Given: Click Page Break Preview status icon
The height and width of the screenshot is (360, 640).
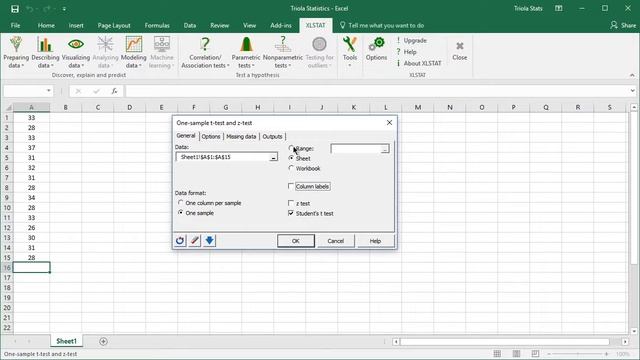Looking at the screenshot, I should click(535, 354).
